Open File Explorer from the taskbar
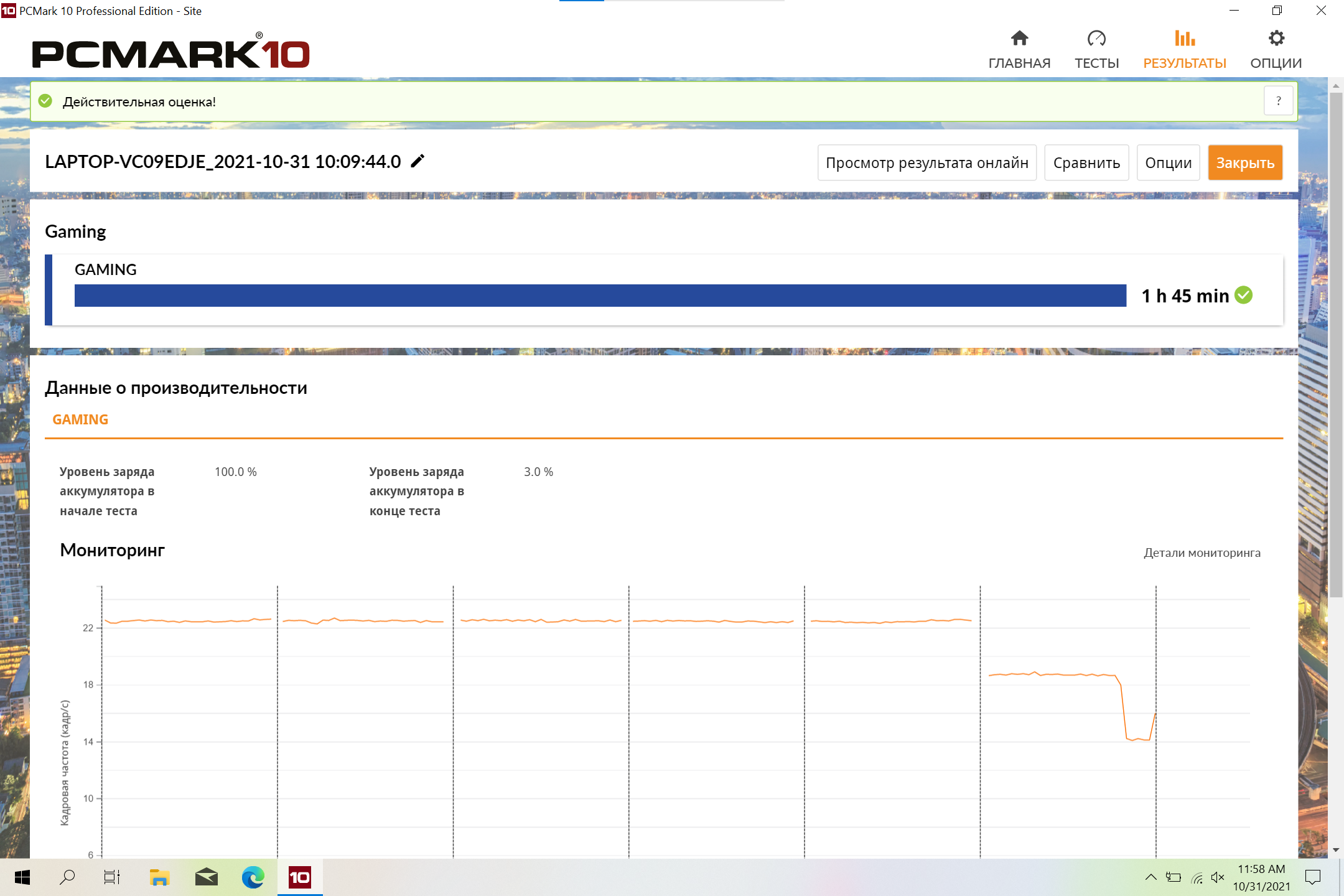This screenshot has height=896, width=1344. [x=159, y=877]
